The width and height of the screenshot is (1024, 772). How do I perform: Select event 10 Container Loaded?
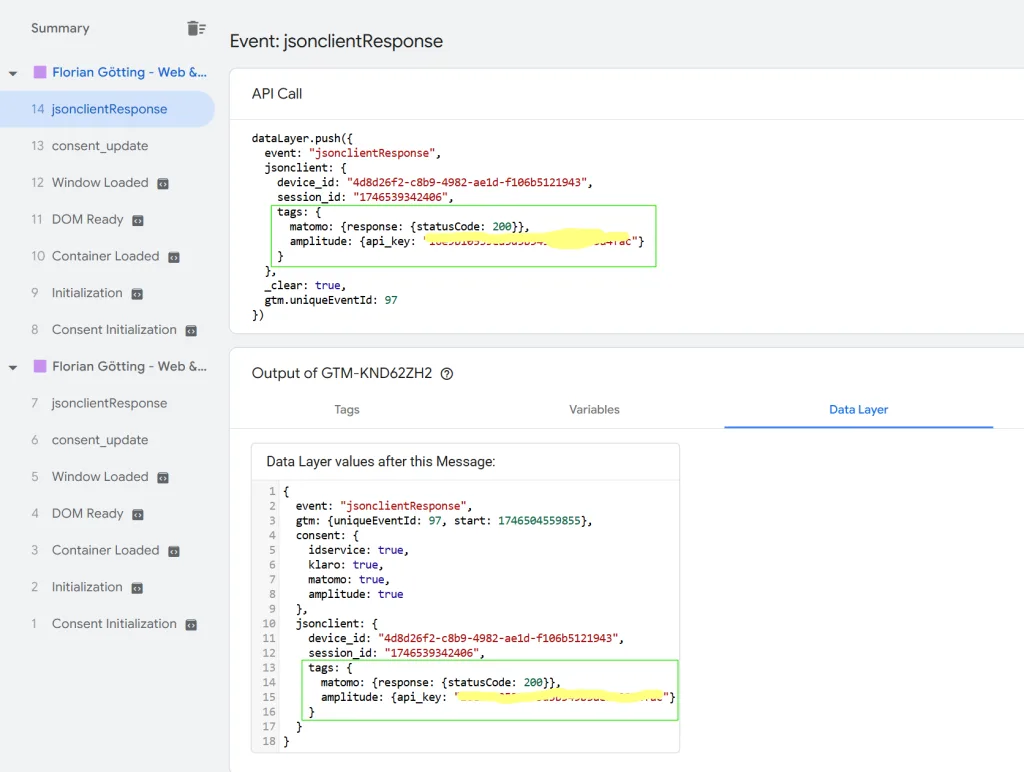pyautogui.click(x=107, y=256)
